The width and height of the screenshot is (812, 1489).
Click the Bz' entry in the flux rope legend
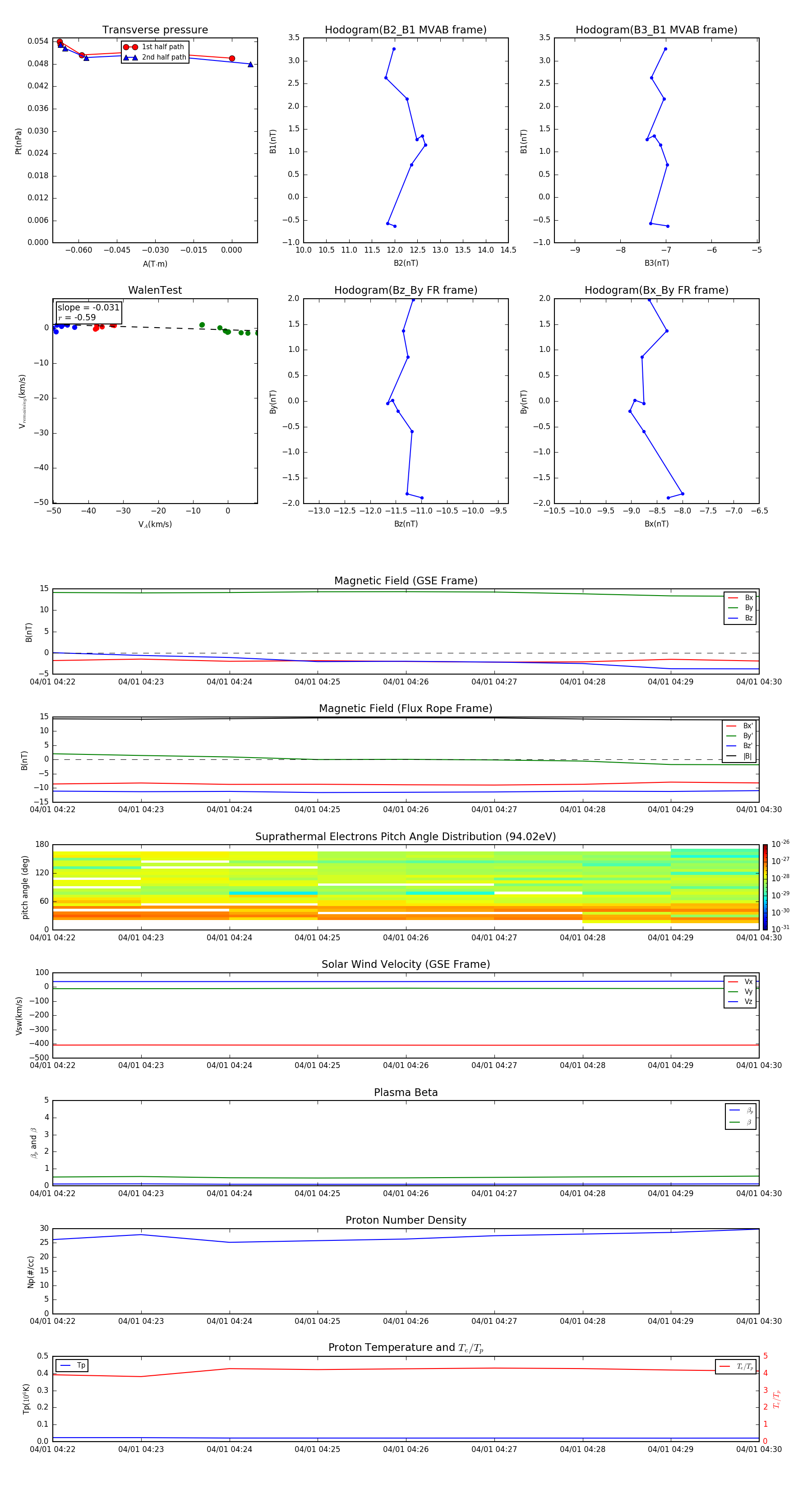[740, 746]
